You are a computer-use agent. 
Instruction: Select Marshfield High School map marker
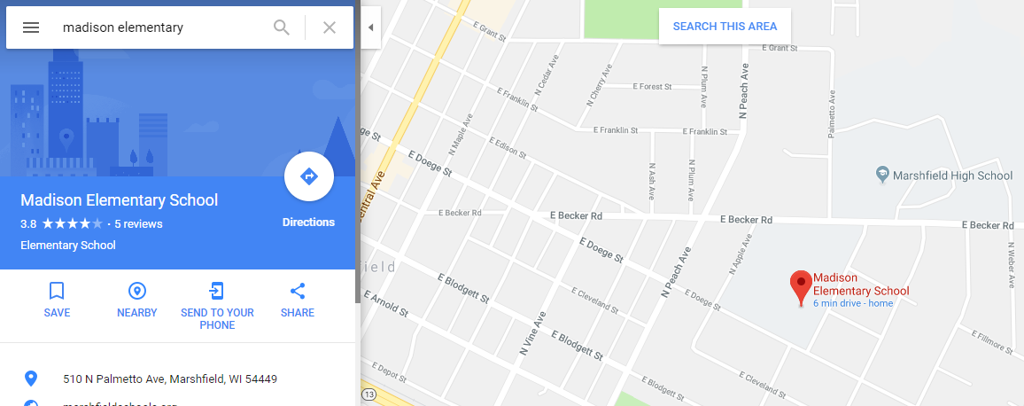(x=883, y=175)
